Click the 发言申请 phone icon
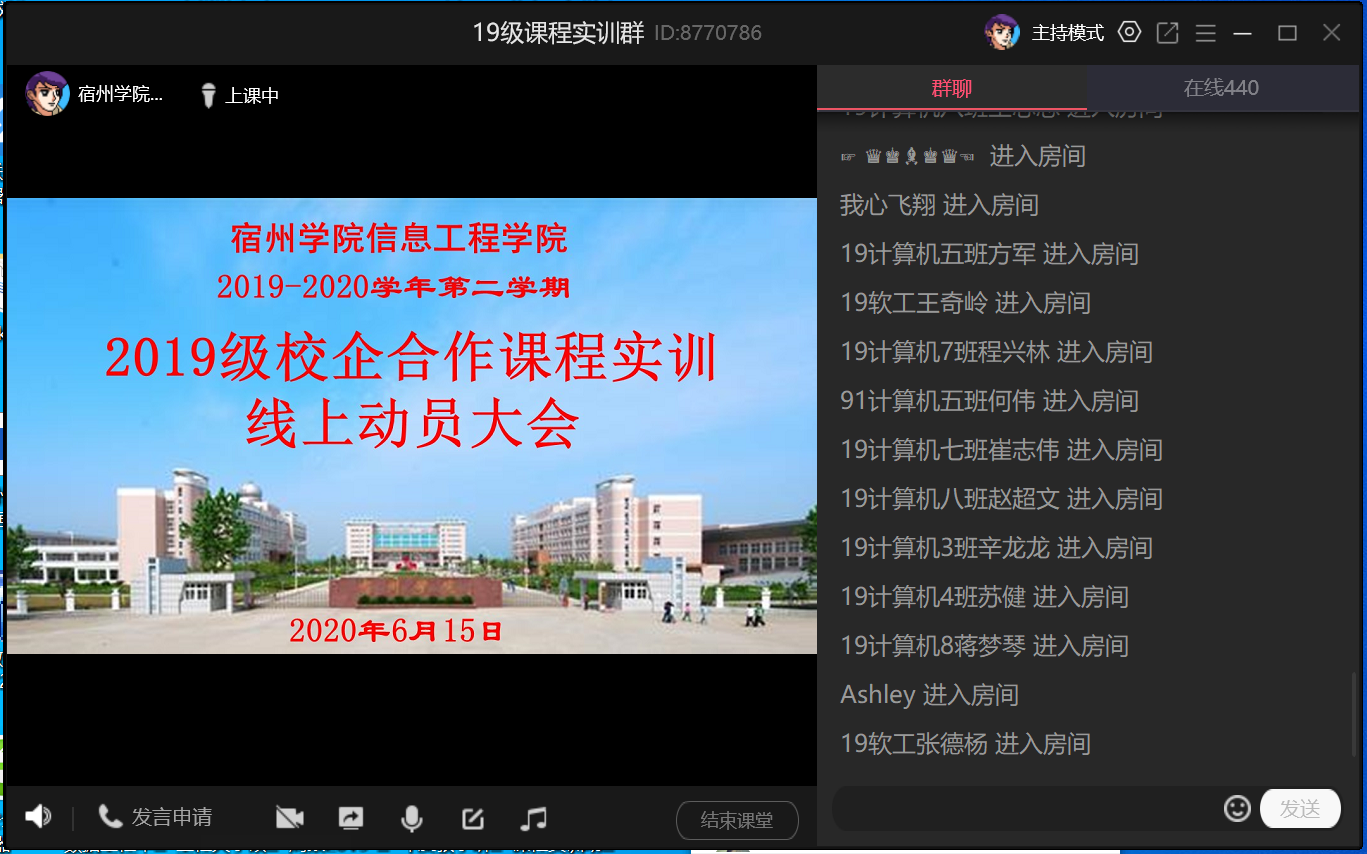The width and height of the screenshot is (1367, 854). click(x=110, y=817)
